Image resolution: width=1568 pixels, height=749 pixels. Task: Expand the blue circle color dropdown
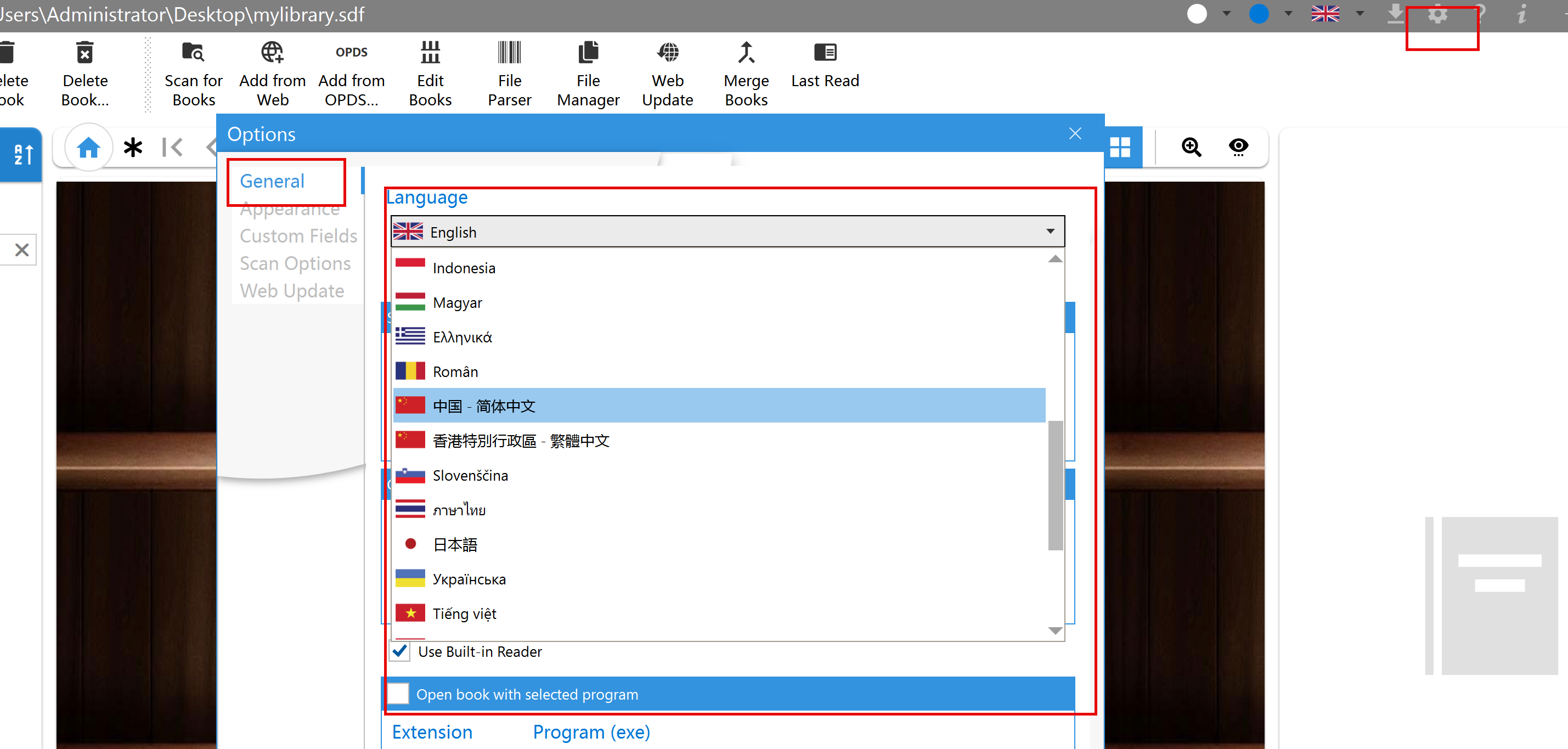click(x=1288, y=13)
